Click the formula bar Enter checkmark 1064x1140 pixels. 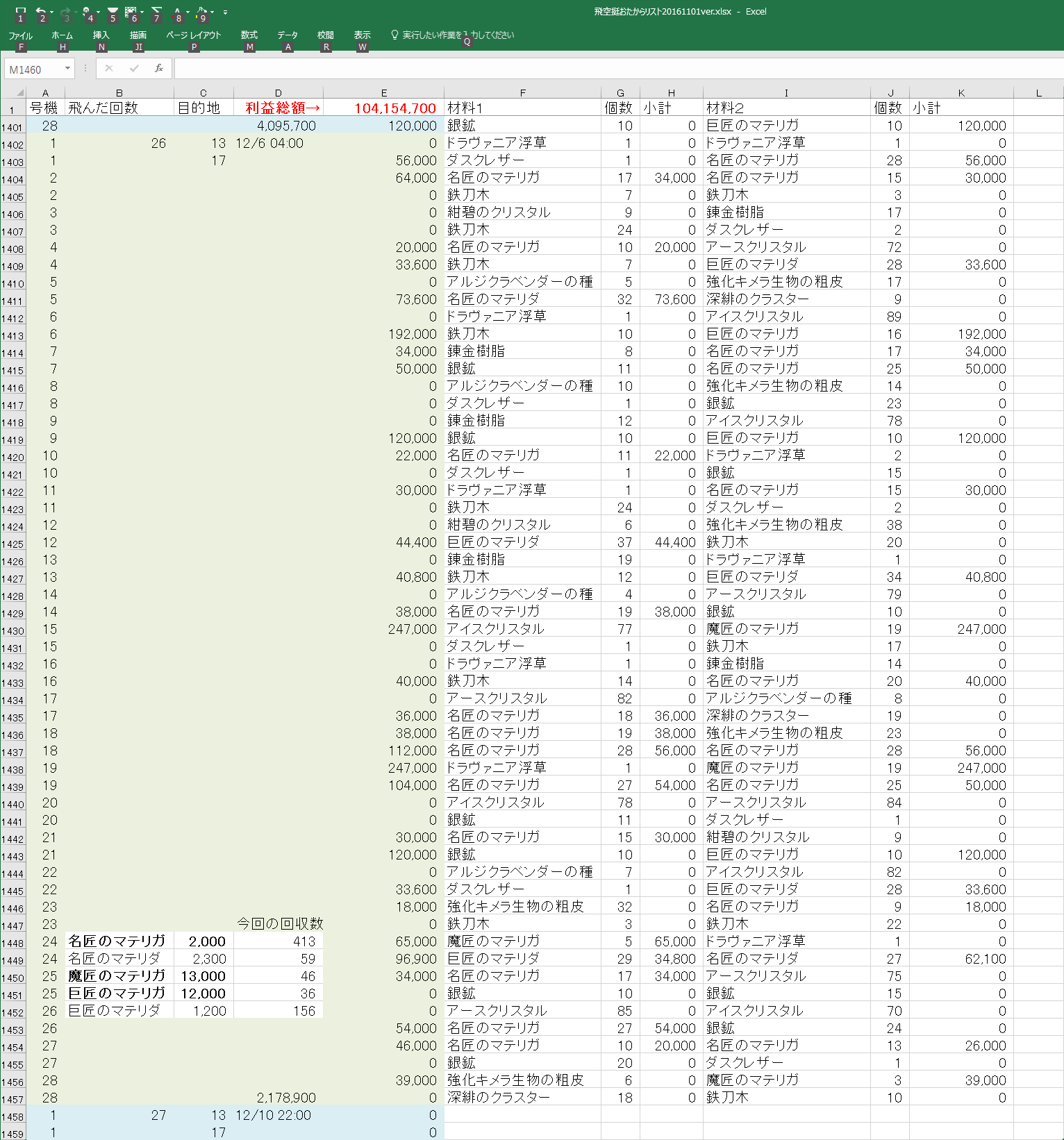pyautogui.click(x=134, y=68)
